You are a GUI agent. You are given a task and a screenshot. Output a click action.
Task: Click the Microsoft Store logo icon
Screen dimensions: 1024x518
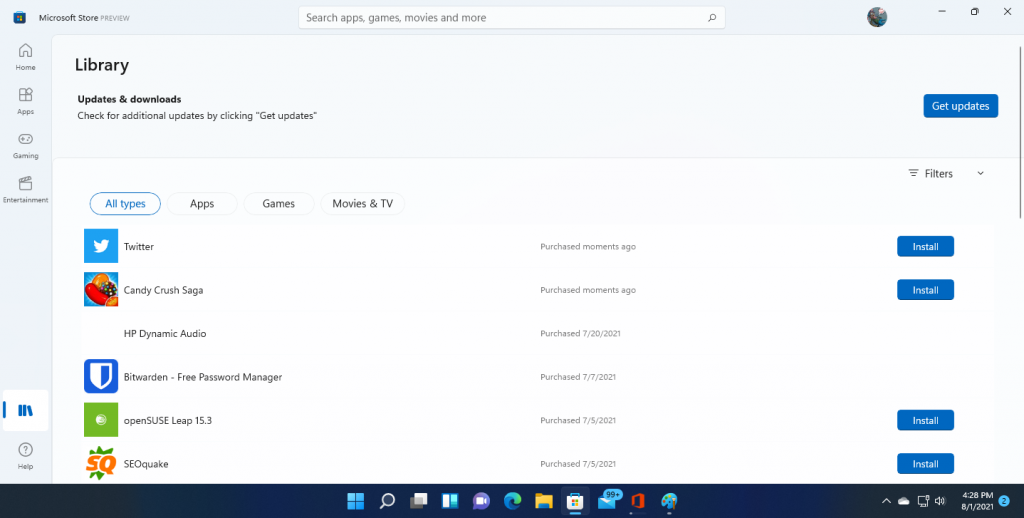click(20, 18)
